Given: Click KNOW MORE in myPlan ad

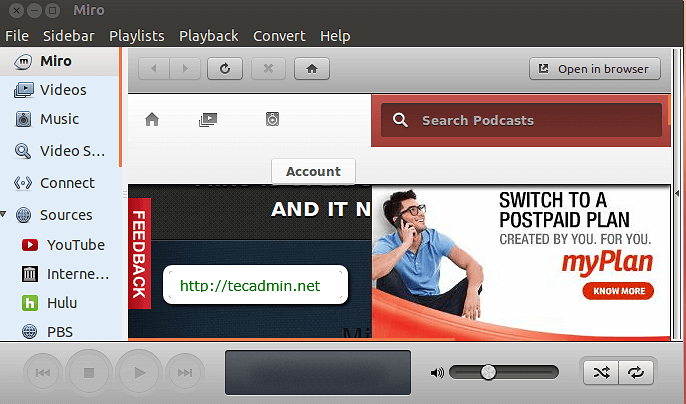Looking at the screenshot, I should point(618,291).
